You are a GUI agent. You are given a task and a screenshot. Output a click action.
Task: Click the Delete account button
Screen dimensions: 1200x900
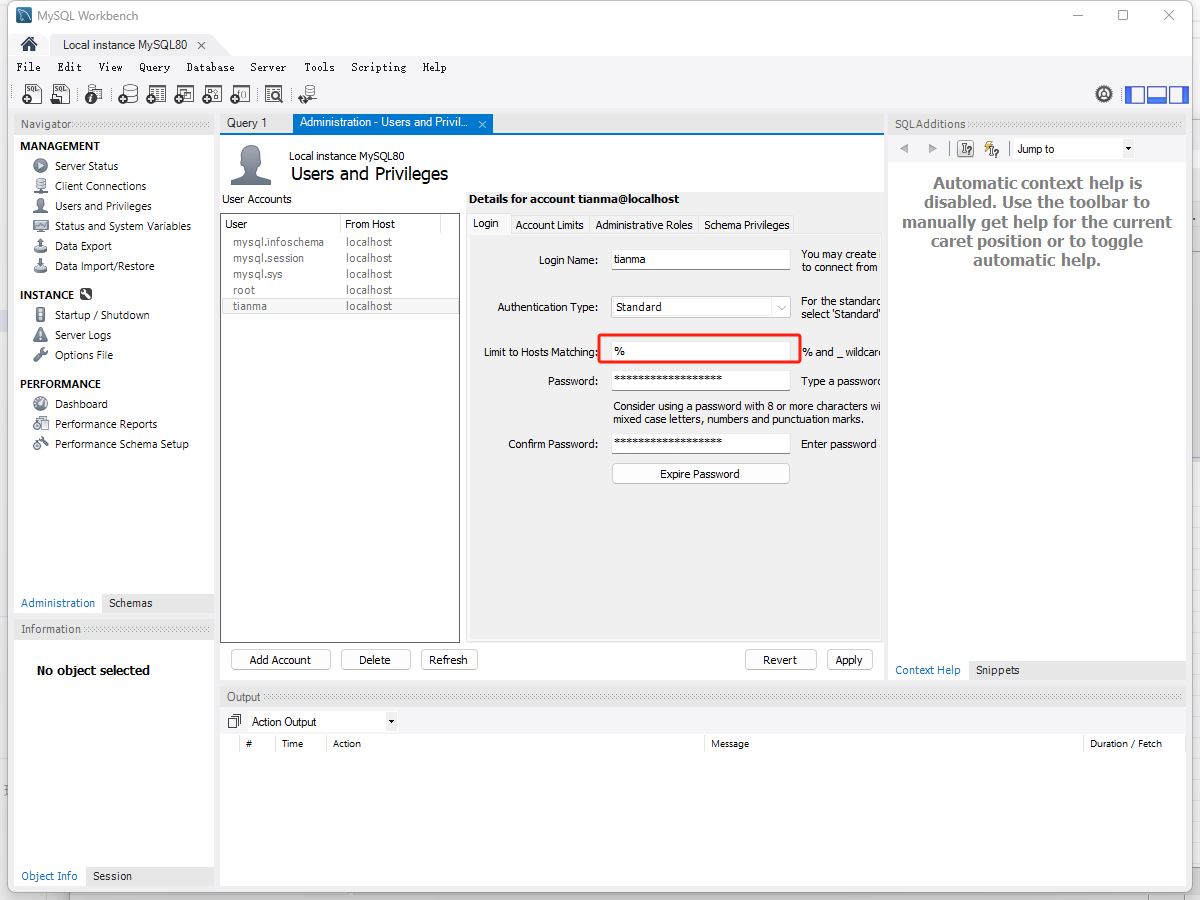point(375,660)
